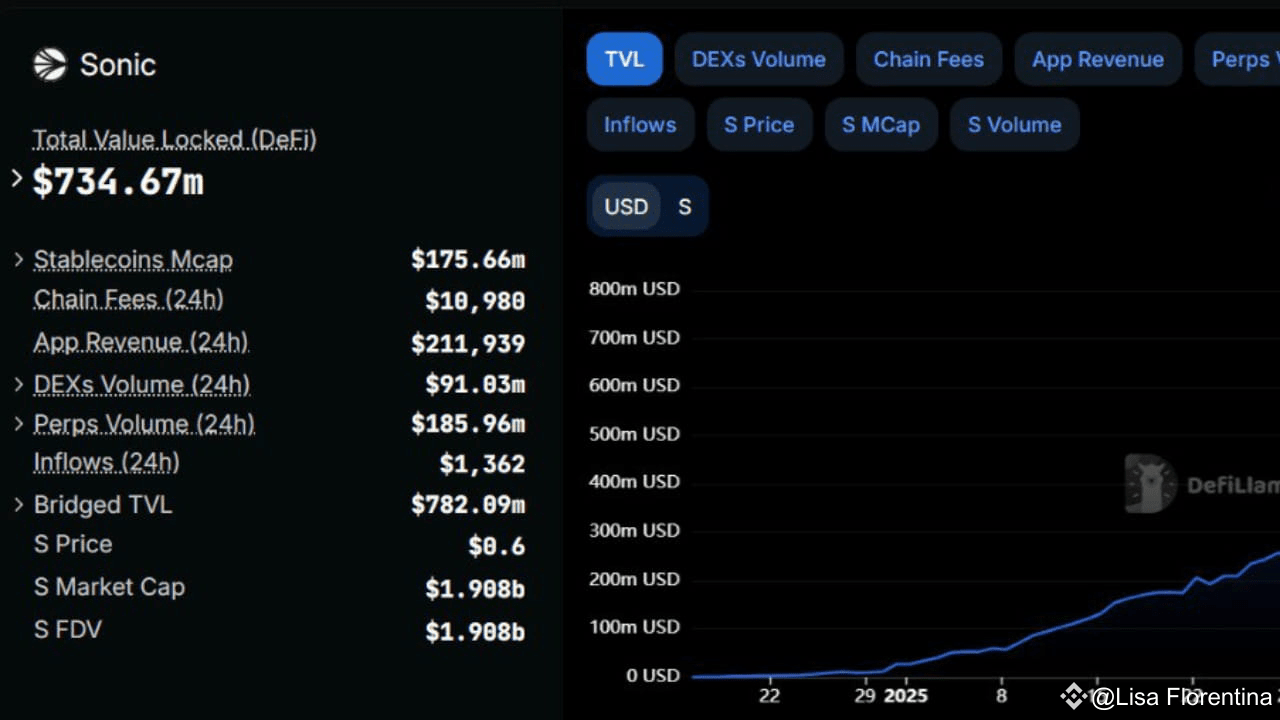Show the S Volume chart
Screen dimensions: 1280x720
pyautogui.click(x=1014, y=124)
